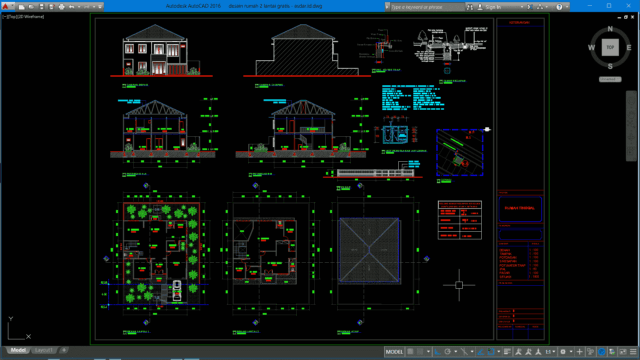Click the UCS icon in the drawing corner

[x=19, y=329]
